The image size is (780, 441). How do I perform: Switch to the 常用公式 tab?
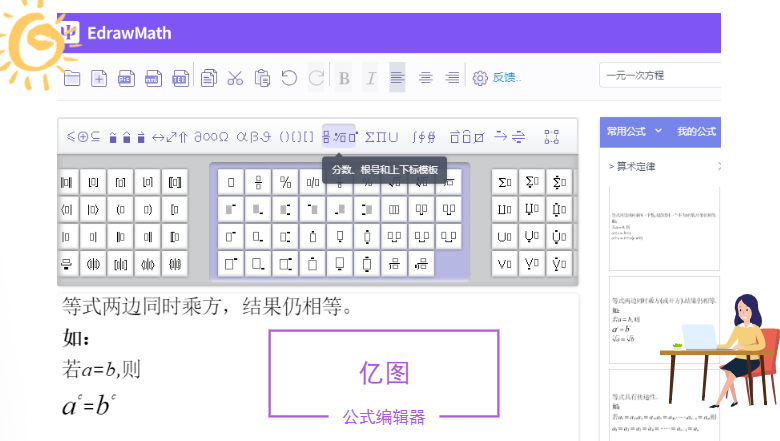click(626, 132)
